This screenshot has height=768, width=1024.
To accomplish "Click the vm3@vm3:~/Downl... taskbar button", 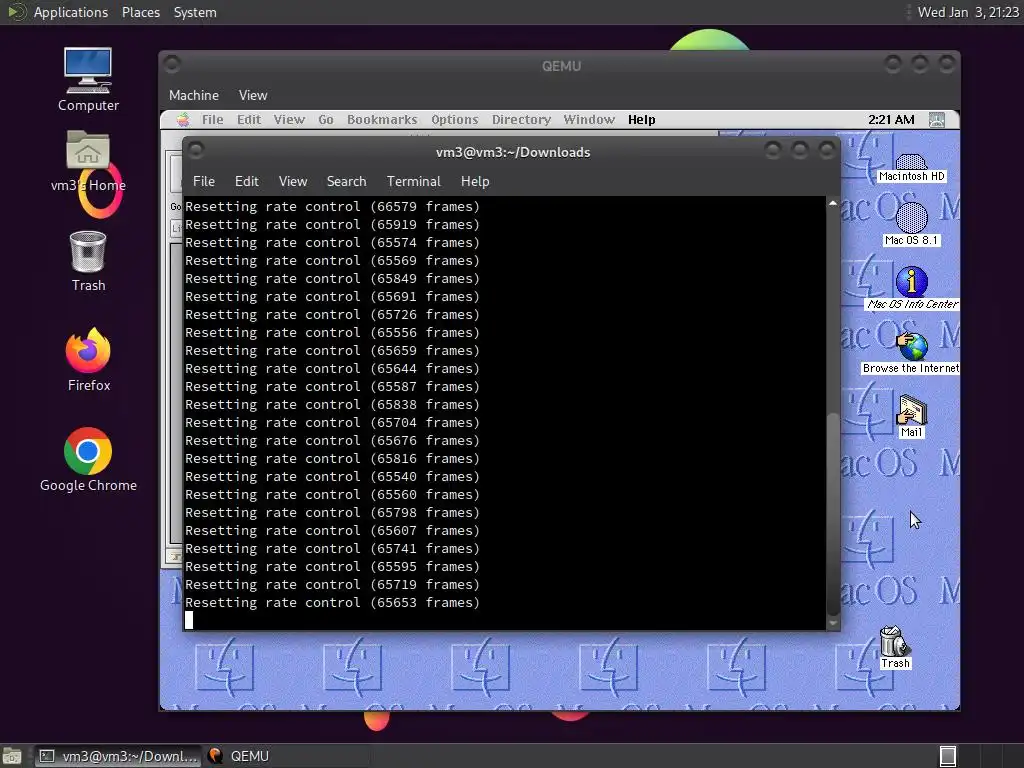I will (x=116, y=756).
